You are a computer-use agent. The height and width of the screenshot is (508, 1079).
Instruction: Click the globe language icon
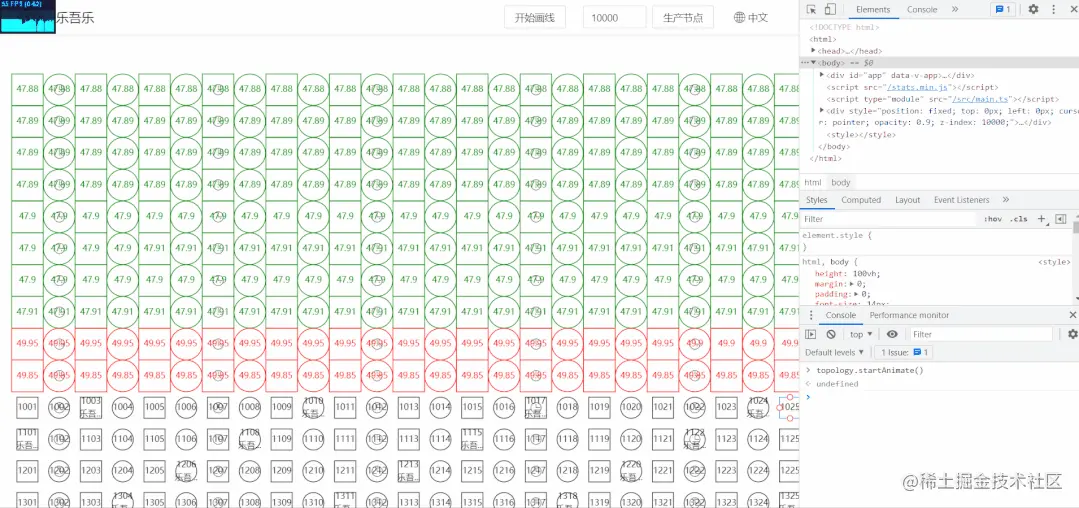739,18
